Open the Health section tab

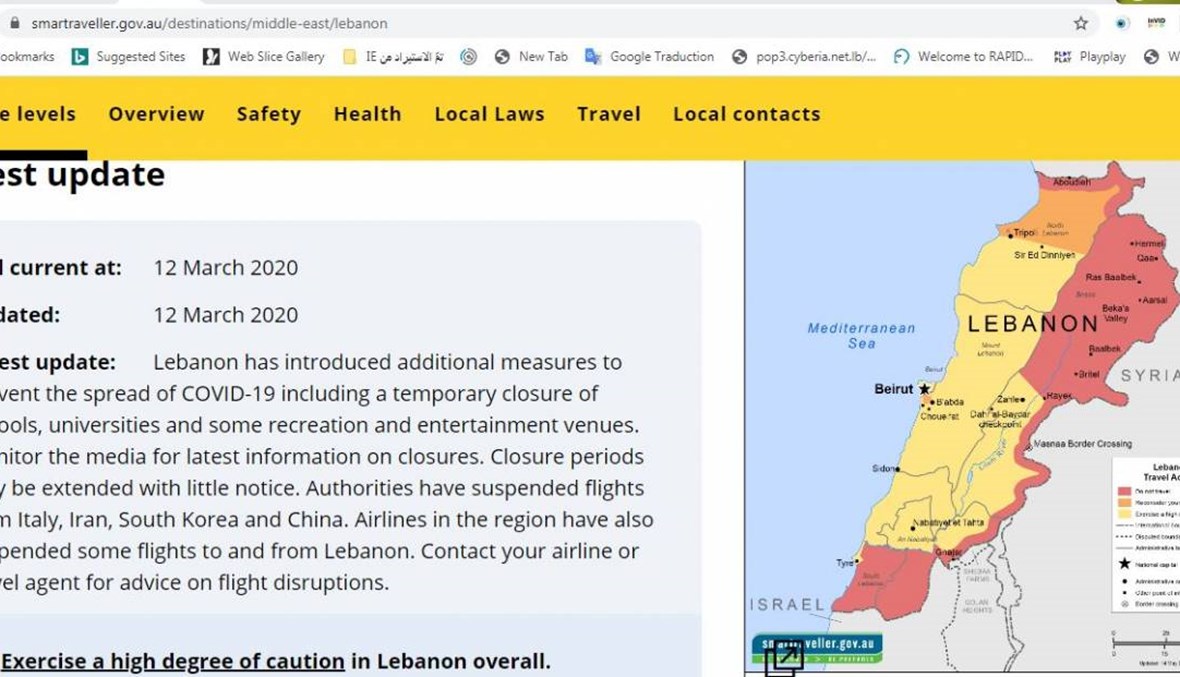click(x=367, y=114)
